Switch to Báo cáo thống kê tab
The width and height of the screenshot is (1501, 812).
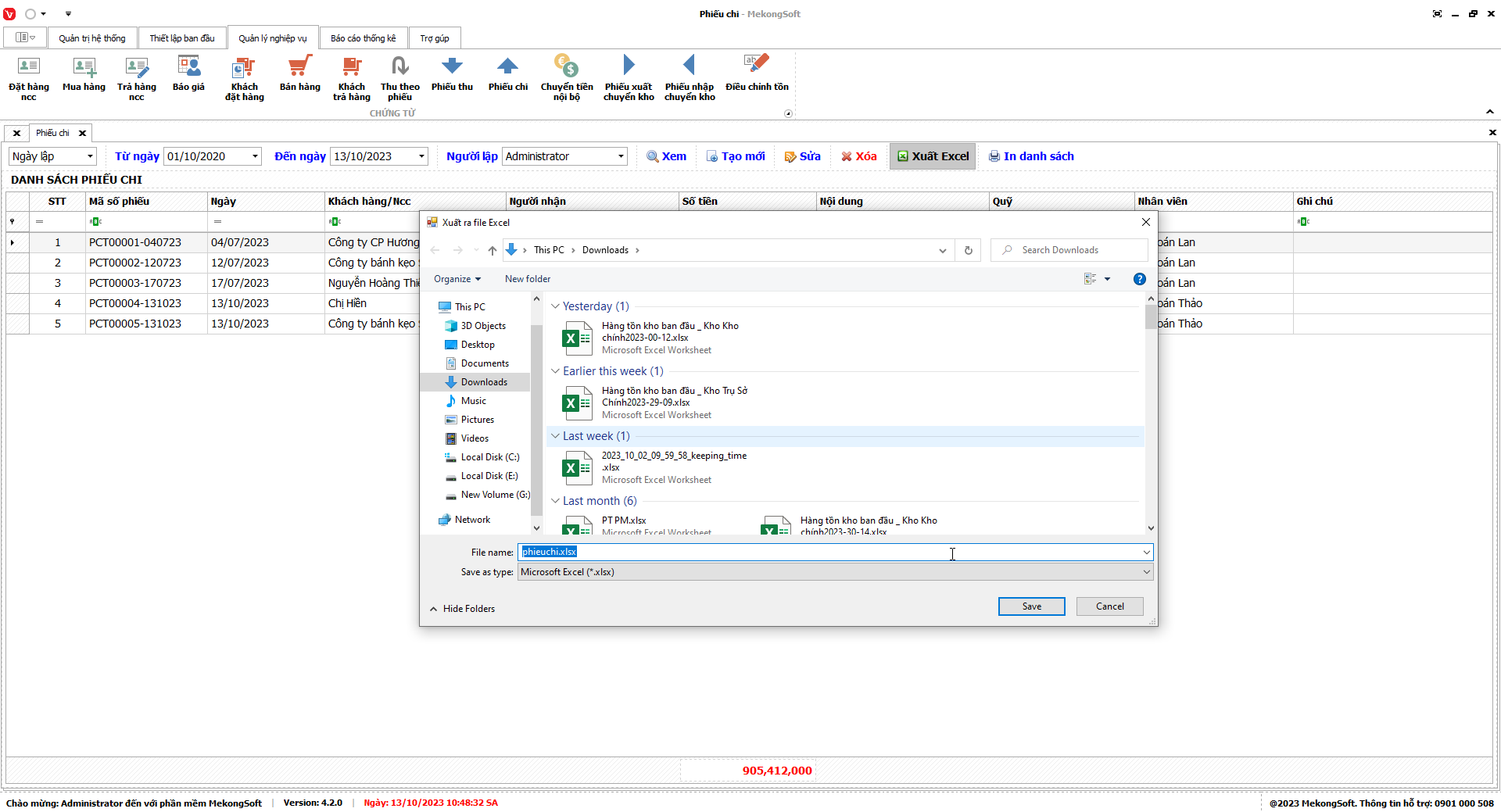click(363, 38)
